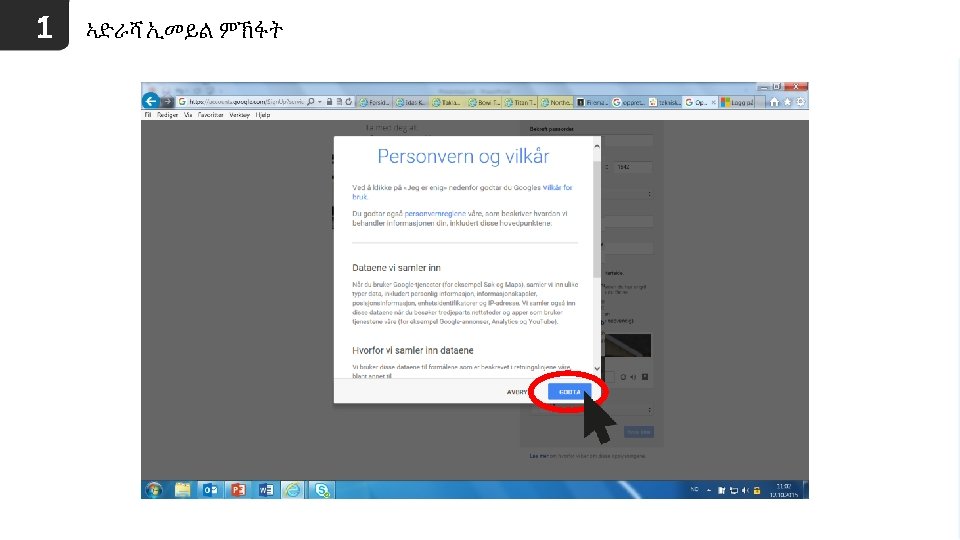Click the 'Hvorfor vi samler inn dataene' heading
This screenshot has width=960, height=540.
[x=413, y=350]
